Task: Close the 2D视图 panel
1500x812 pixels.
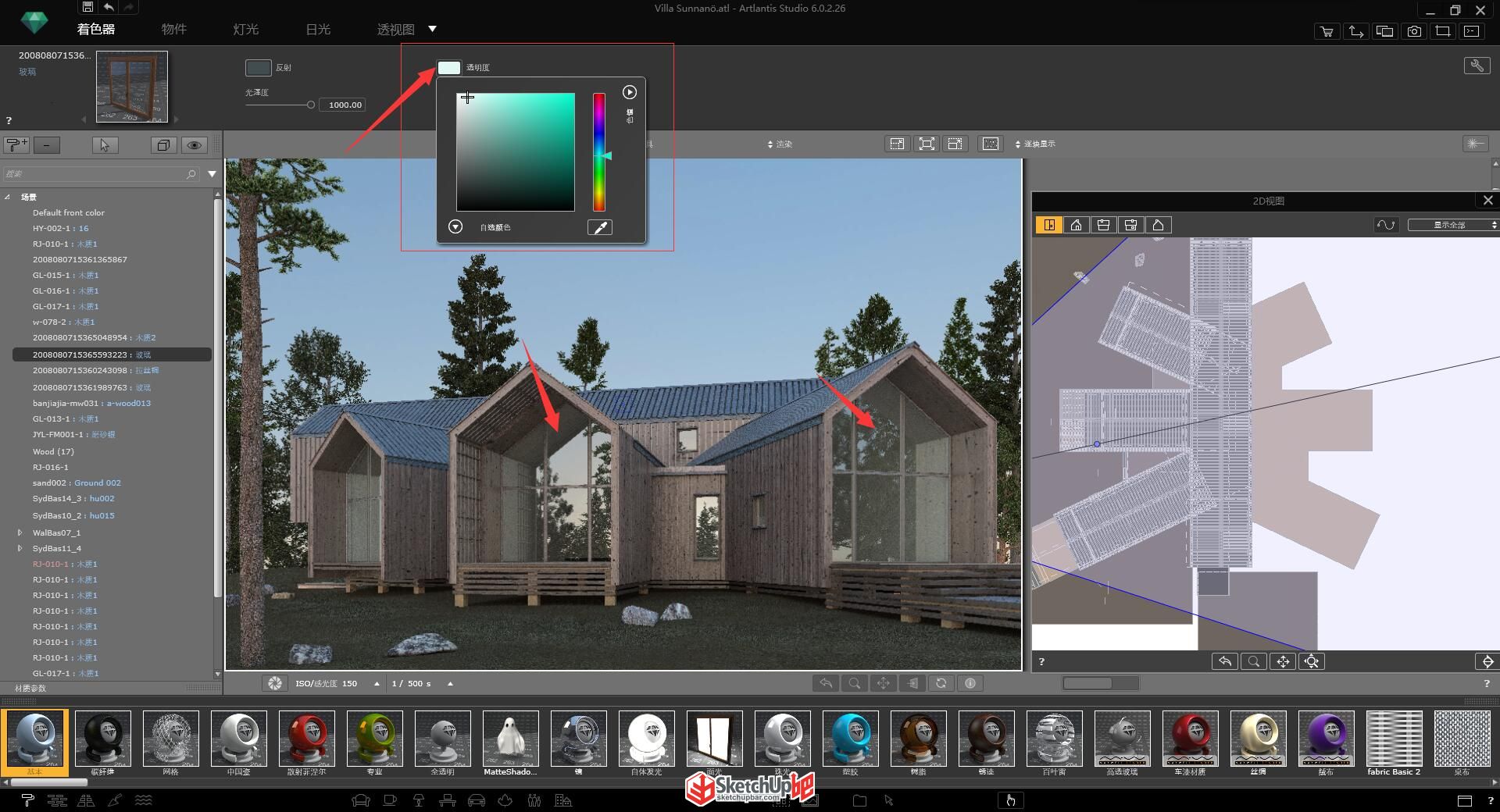Action: click(1487, 201)
